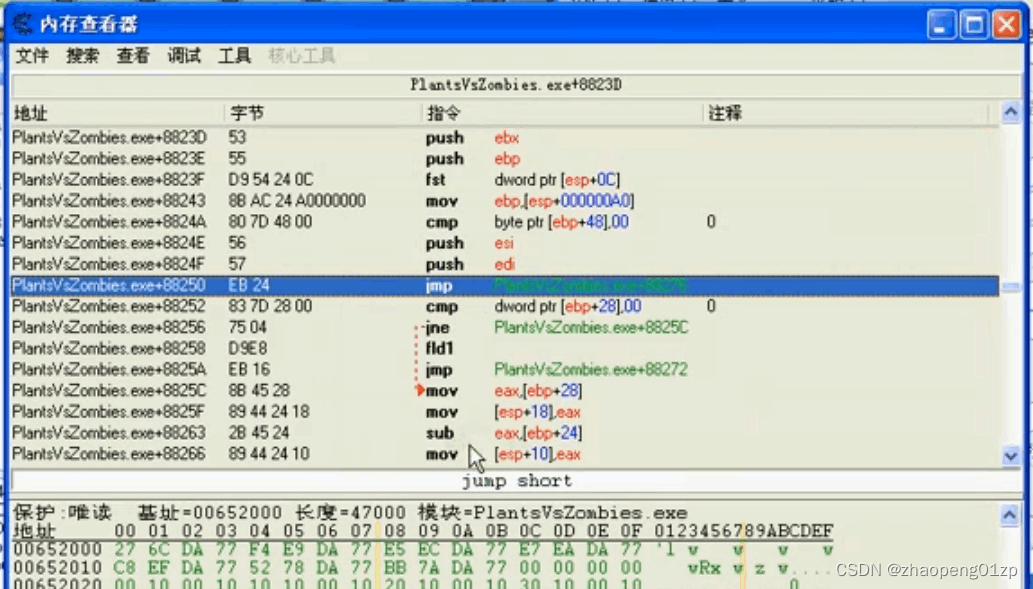1033x589 pixels.
Task: Click the 保护:唯读 info text
Action: coord(63,513)
